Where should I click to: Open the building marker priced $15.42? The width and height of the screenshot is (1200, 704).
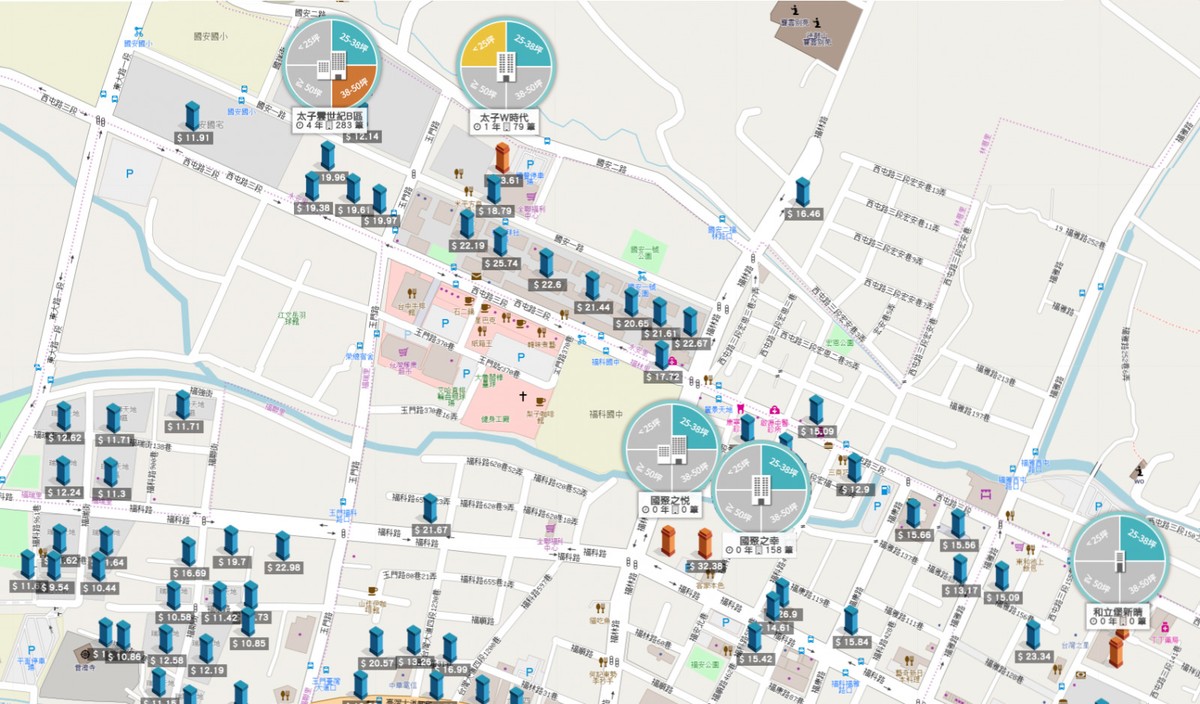[755, 638]
